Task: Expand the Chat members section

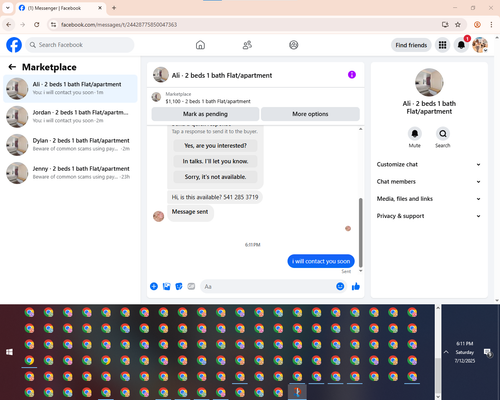Action: [429, 182]
